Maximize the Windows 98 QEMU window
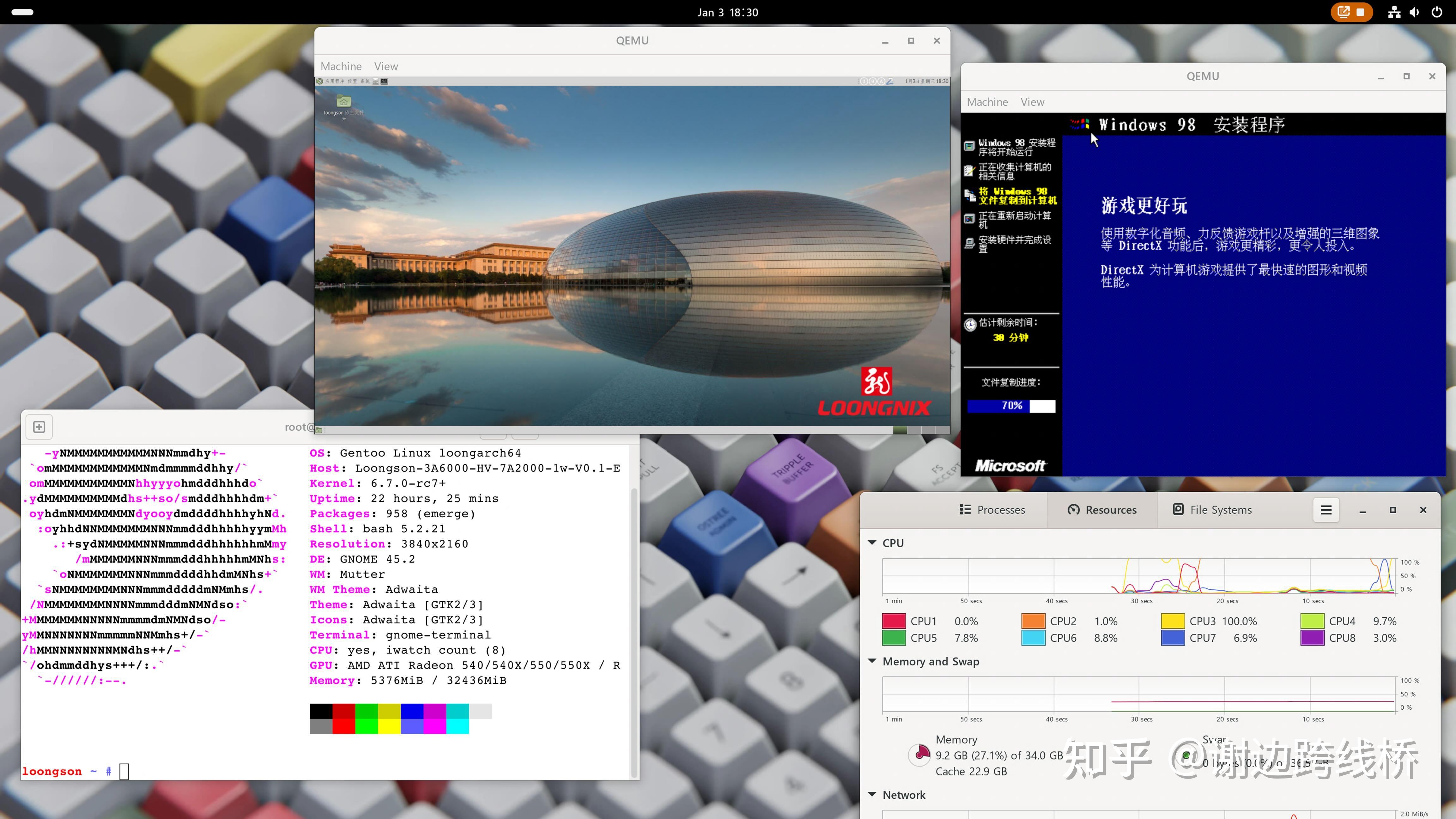The height and width of the screenshot is (819, 1456). (1406, 76)
